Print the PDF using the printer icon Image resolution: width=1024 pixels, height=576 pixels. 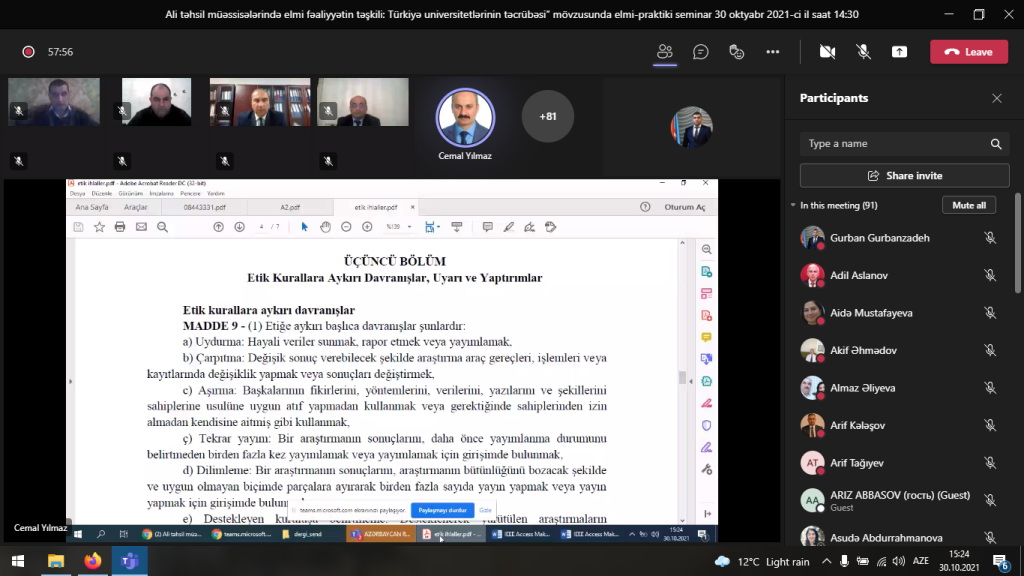pos(120,227)
